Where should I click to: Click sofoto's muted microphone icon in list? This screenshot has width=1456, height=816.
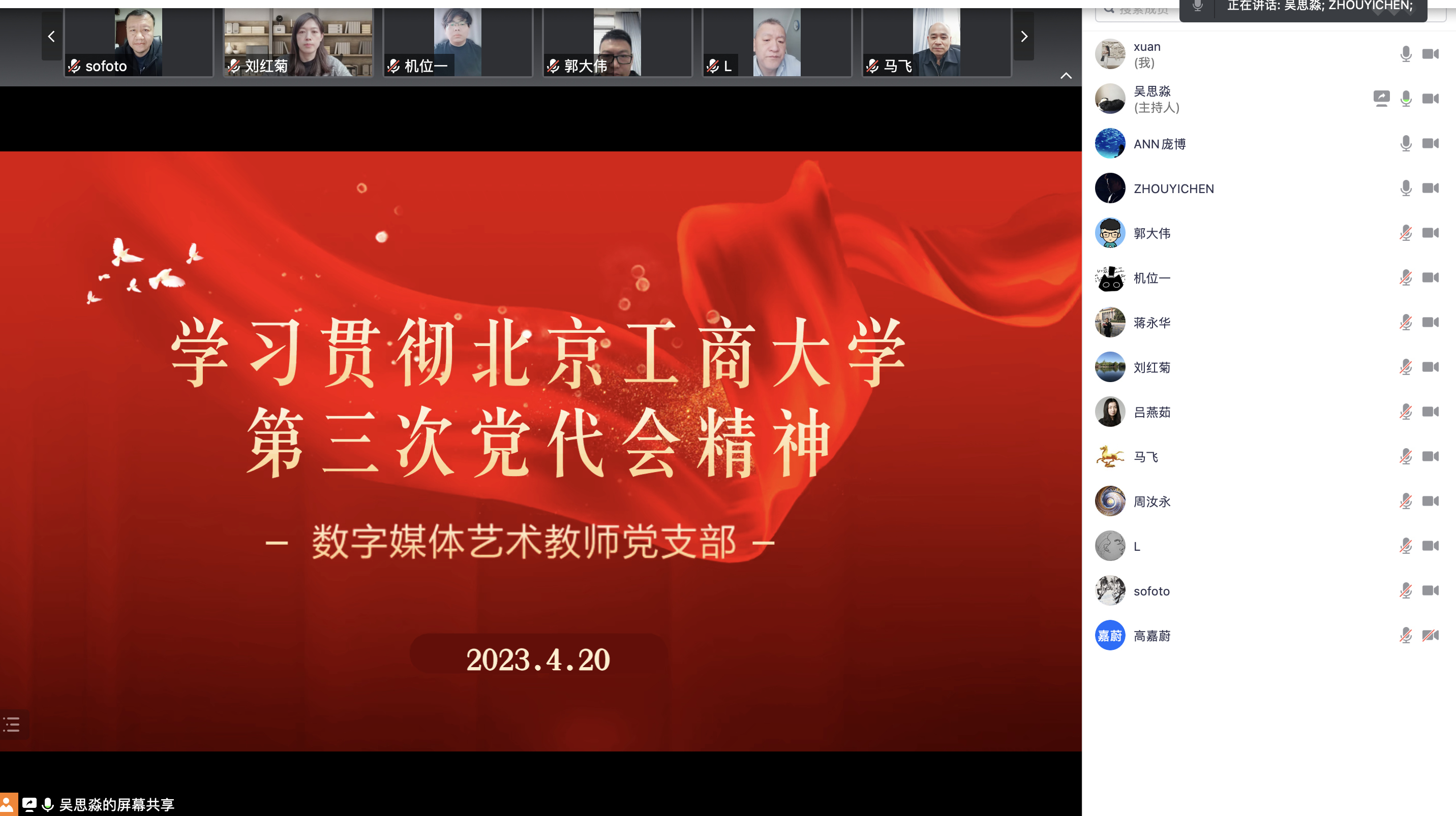click(x=1406, y=591)
